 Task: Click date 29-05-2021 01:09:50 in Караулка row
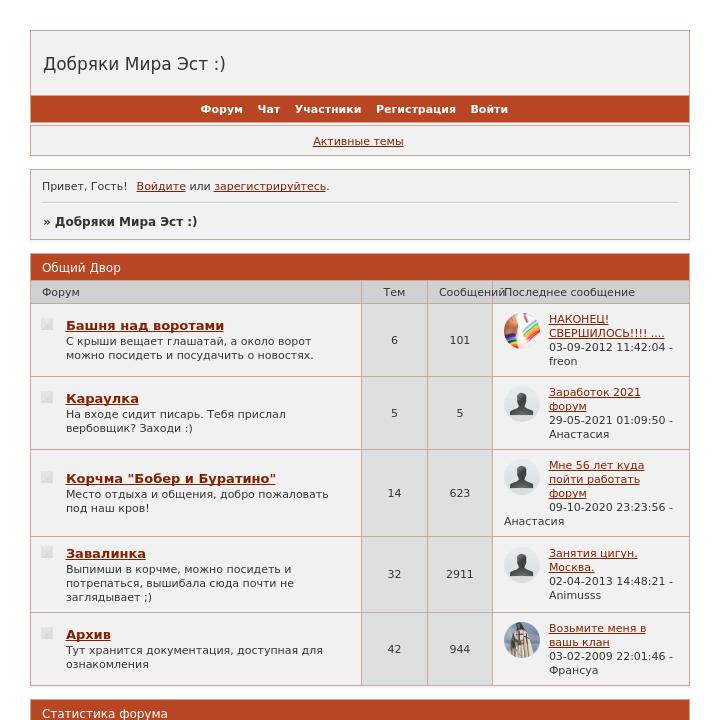[x=607, y=420]
